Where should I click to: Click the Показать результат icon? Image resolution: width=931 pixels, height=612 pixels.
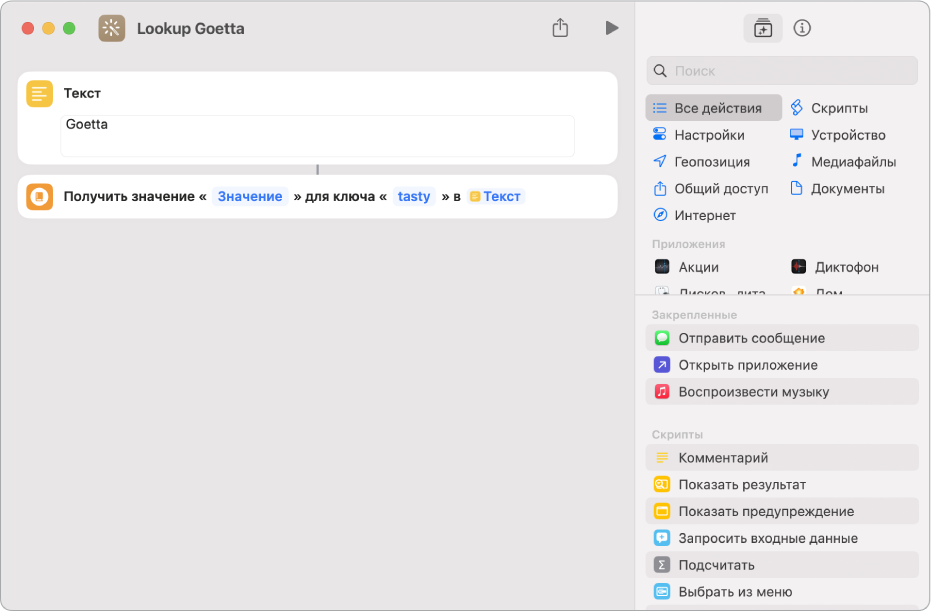[662, 484]
